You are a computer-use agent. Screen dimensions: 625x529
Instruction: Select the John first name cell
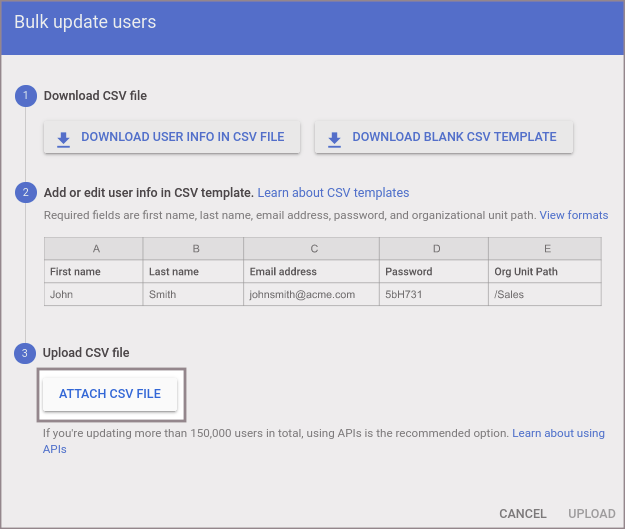tap(62, 295)
